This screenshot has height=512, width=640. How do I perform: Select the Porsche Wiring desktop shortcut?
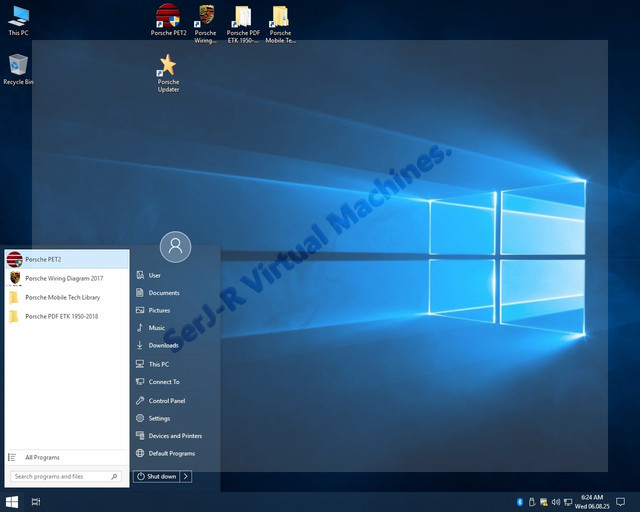click(205, 24)
